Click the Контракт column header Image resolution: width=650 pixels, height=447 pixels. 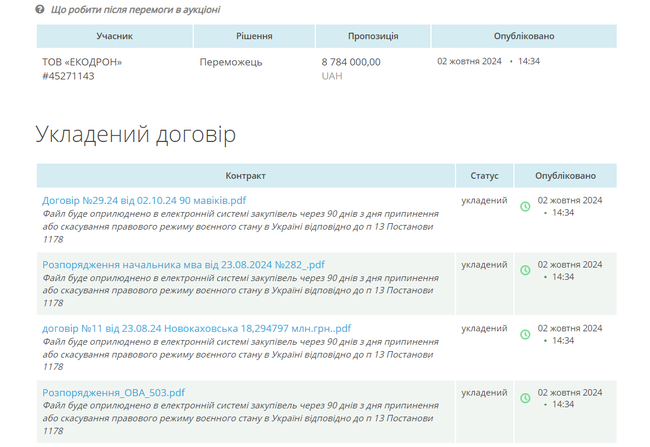coord(245,175)
